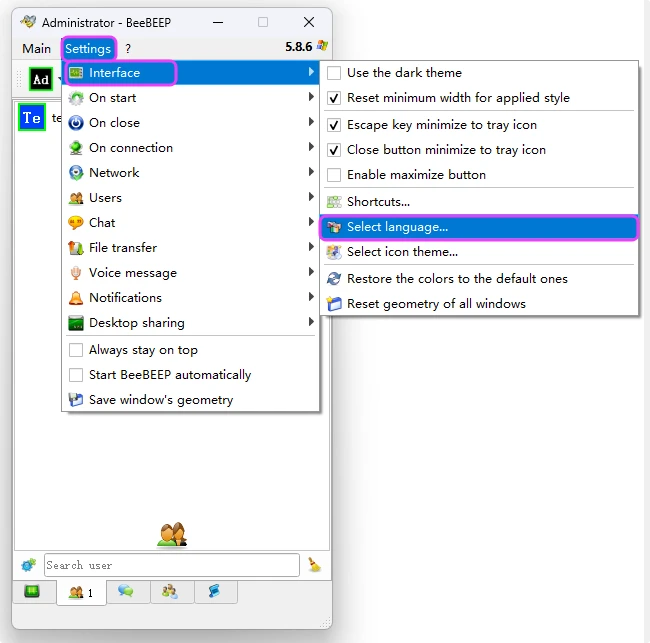Click the Shortcuts keyboard icon
The image size is (650, 643).
point(334,202)
